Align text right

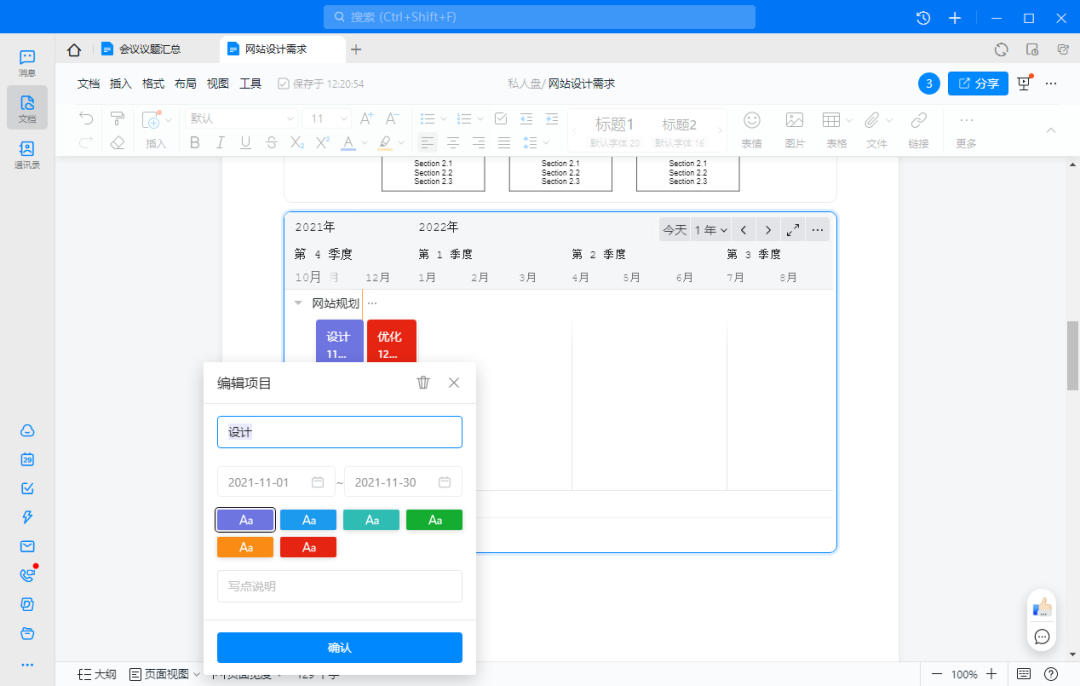(478, 143)
